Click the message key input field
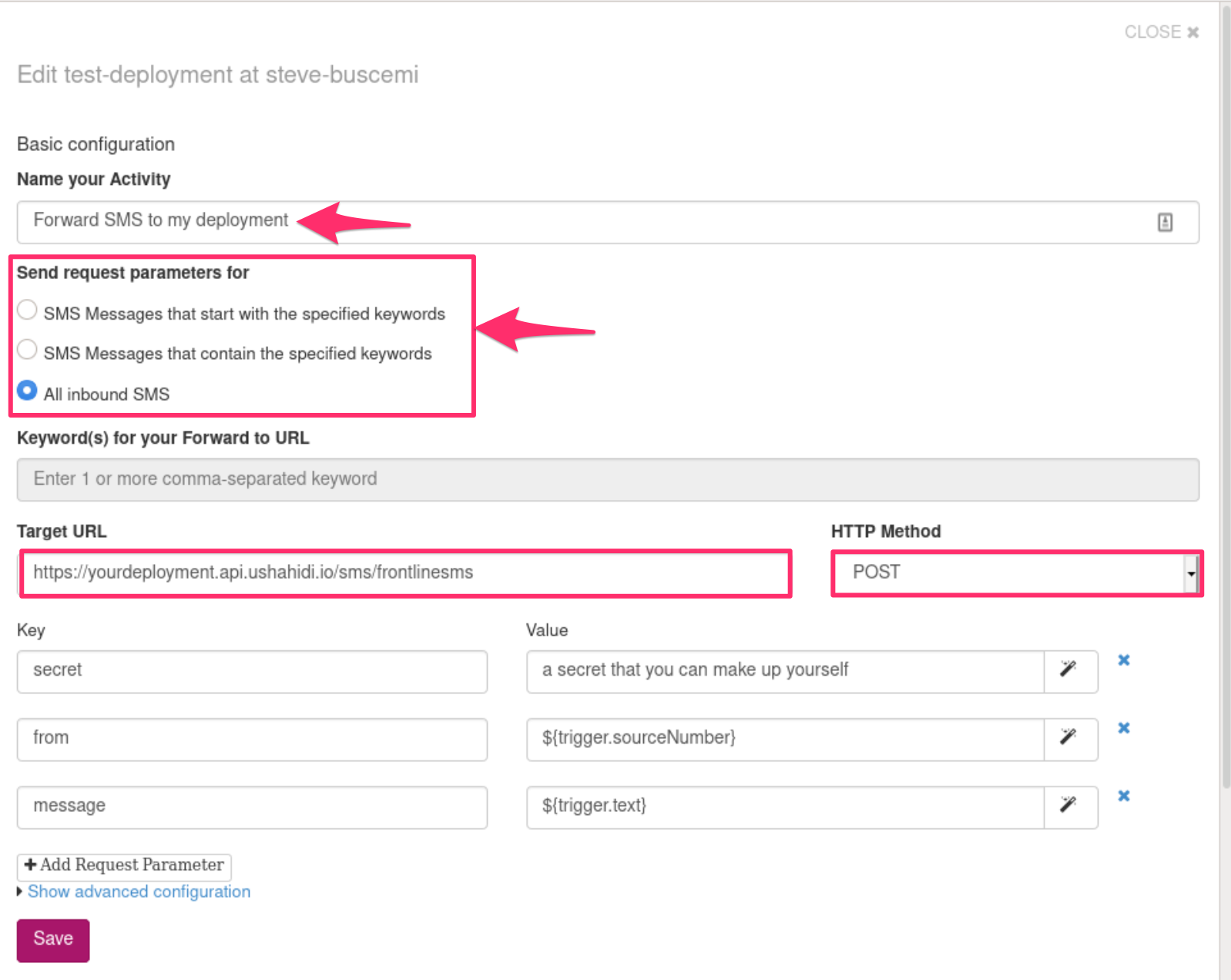Screen dimensions: 1231x980 click(x=252, y=807)
